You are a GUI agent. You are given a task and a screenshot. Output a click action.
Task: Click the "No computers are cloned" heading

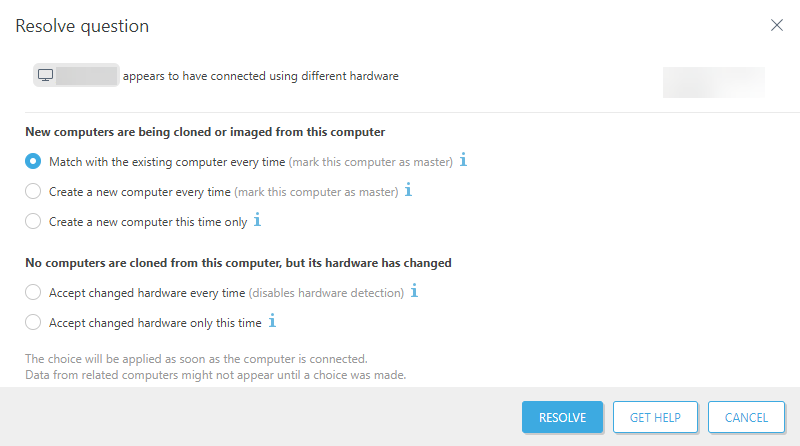(238, 263)
